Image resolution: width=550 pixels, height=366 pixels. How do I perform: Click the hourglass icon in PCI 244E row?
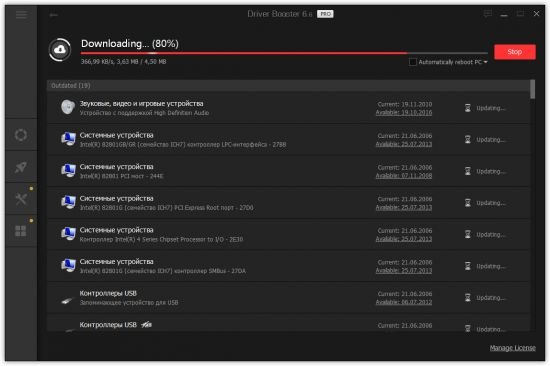coord(468,171)
